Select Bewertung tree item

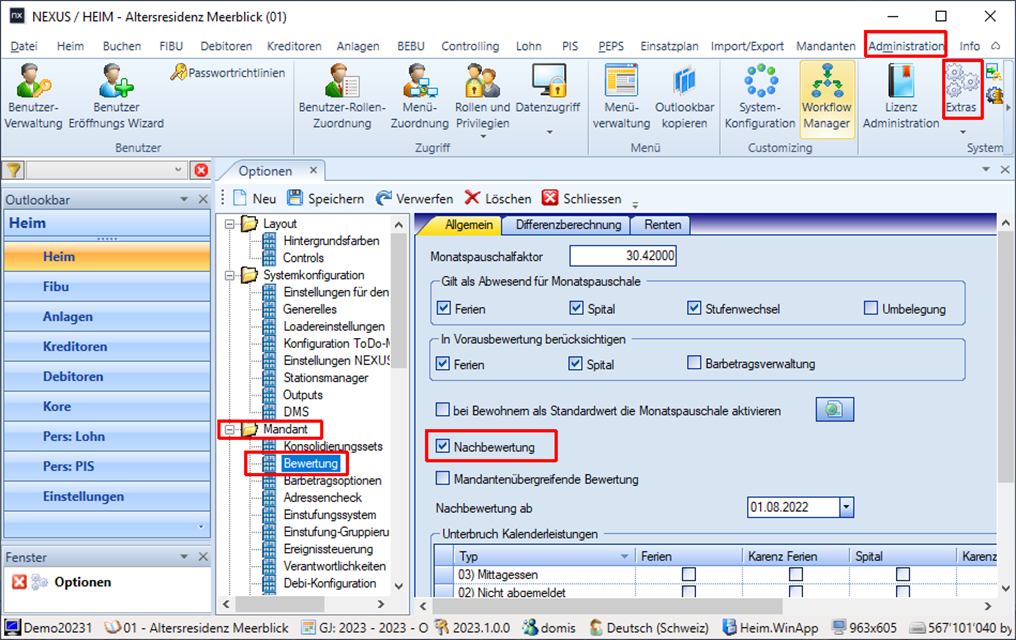coord(311,463)
